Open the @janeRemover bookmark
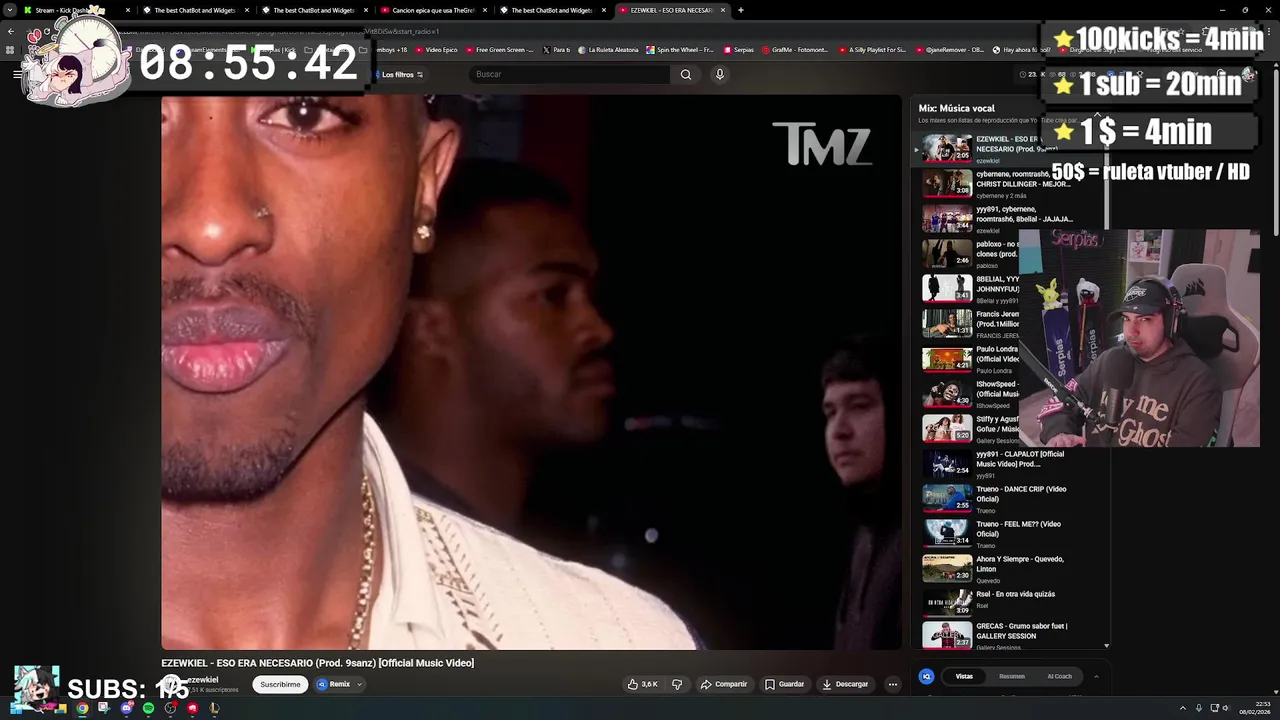The height and width of the screenshot is (720, 1280). pyautogui.click(x=950, y=49)
